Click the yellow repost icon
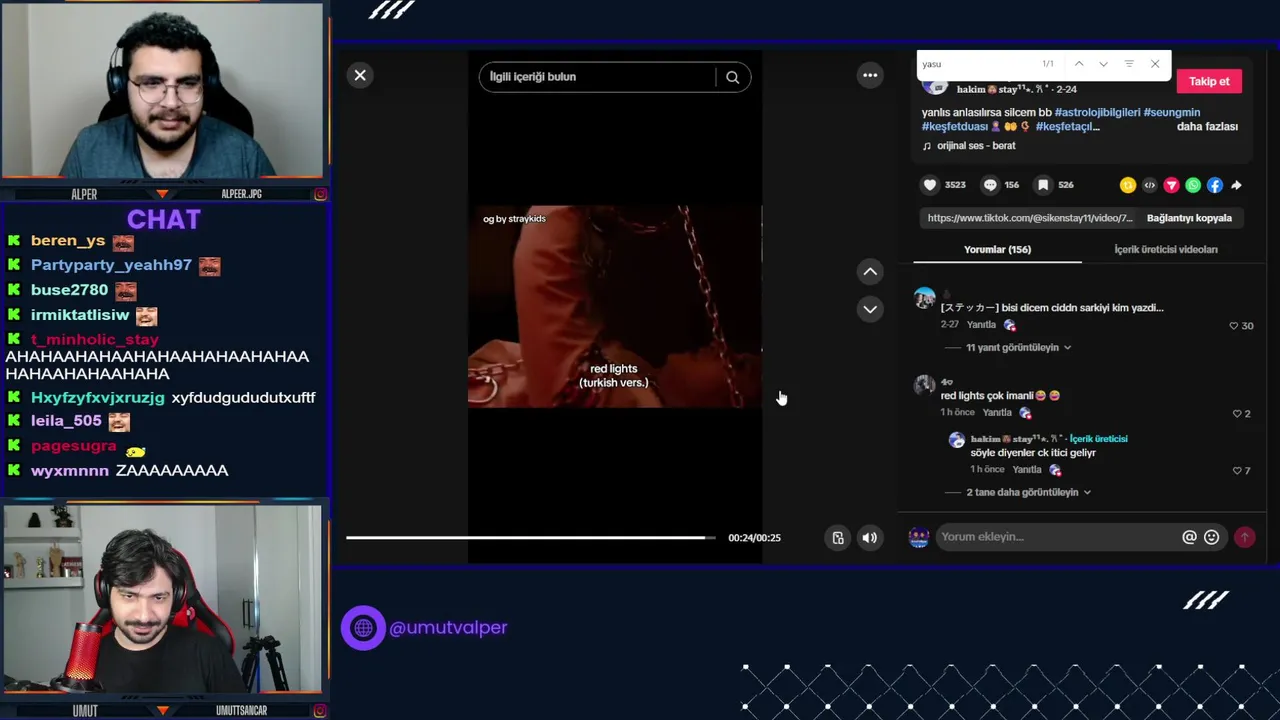Image resolution: width=1280 pixels, height=720 pixels. (1128, 185)
